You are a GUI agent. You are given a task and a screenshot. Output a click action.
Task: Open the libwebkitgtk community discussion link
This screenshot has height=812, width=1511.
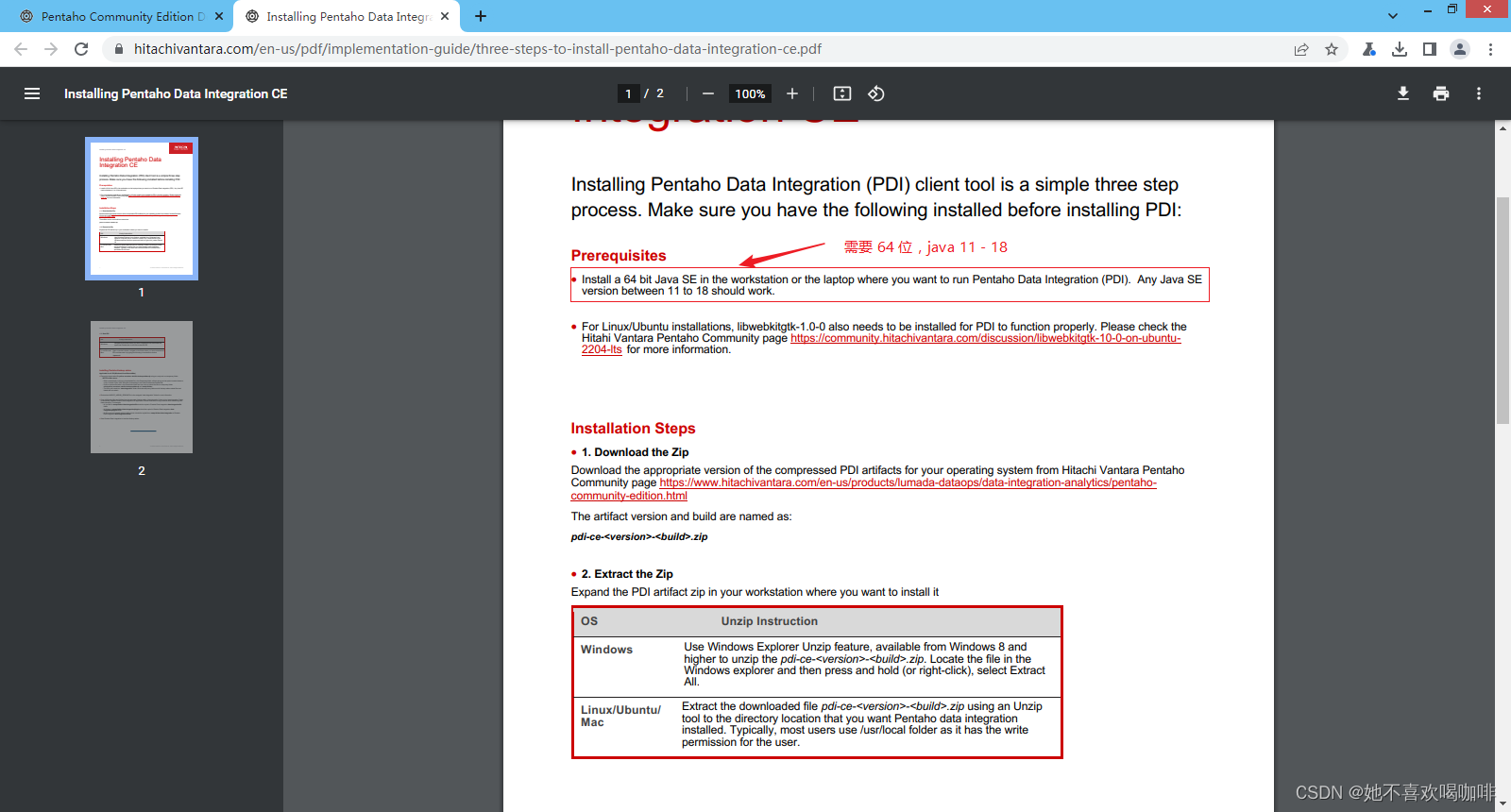(x=985, y=338)
